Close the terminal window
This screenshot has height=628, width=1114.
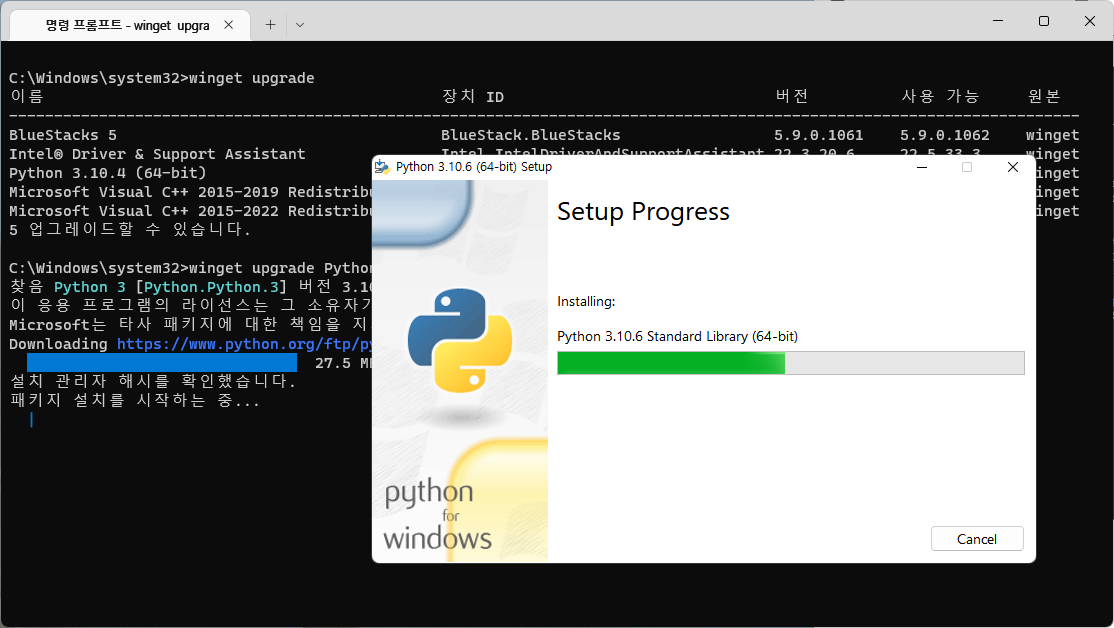pyautogui.click(x=1090, y=21)
